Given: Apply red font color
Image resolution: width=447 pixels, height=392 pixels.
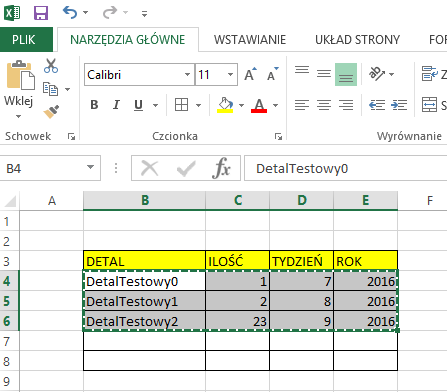Looking at the screenshot, I should click(259, 105).
